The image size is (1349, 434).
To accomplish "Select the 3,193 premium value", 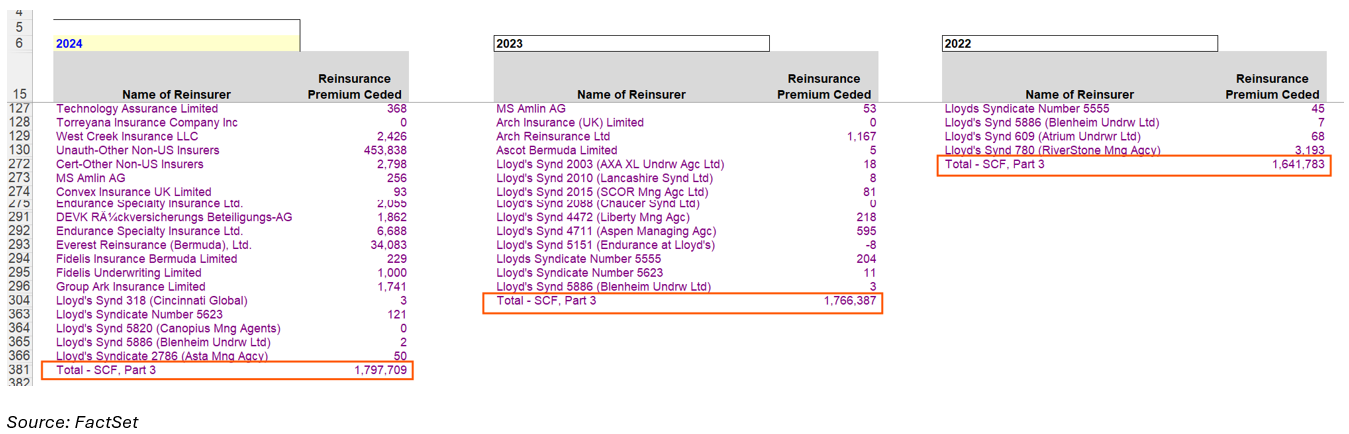I will click(x=1309, y=150).
